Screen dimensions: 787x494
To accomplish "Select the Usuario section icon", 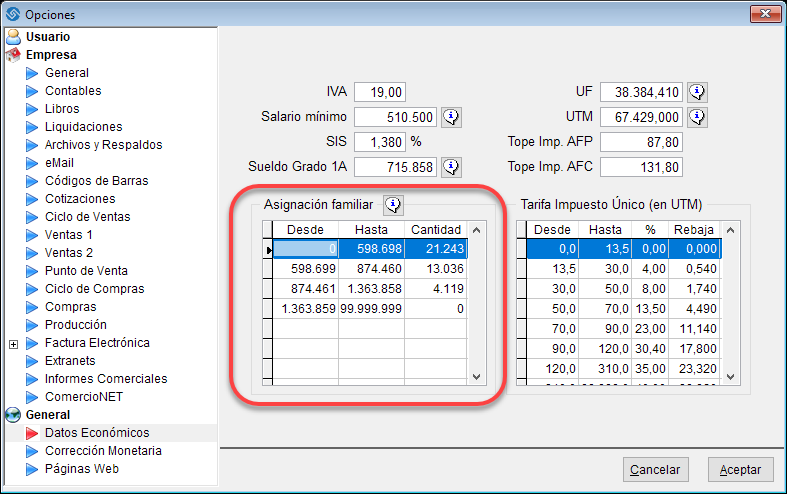I will [x=13, y=37].
